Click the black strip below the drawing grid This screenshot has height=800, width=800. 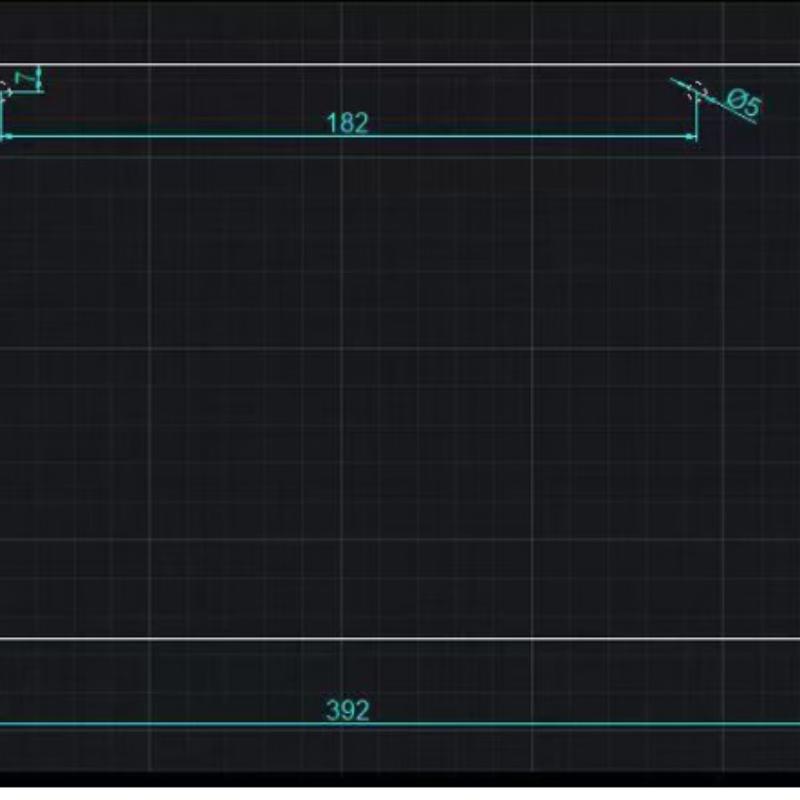(x=400, y=782)
